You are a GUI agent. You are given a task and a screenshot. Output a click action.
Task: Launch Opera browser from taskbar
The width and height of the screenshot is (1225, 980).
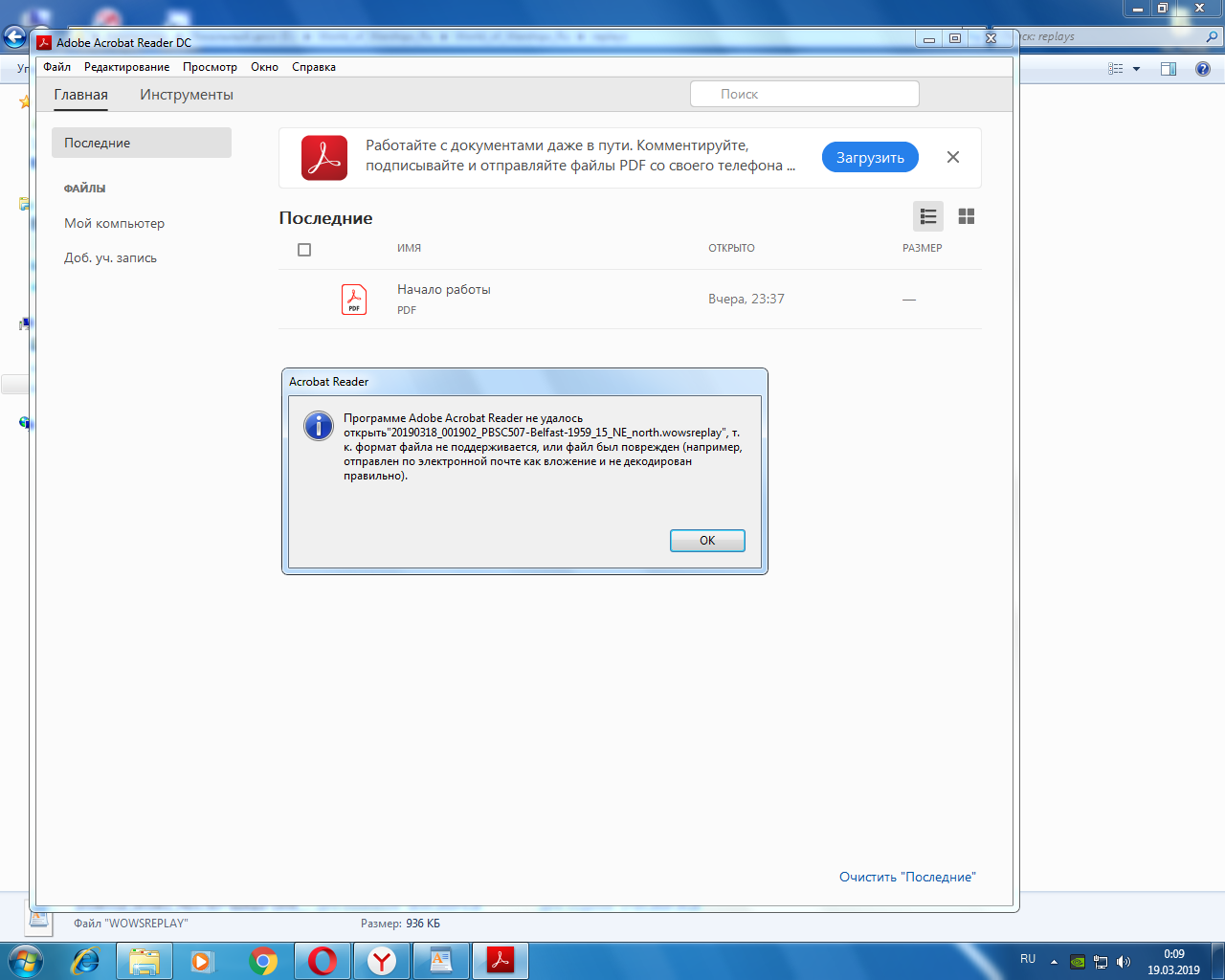(x=323, y=961)
